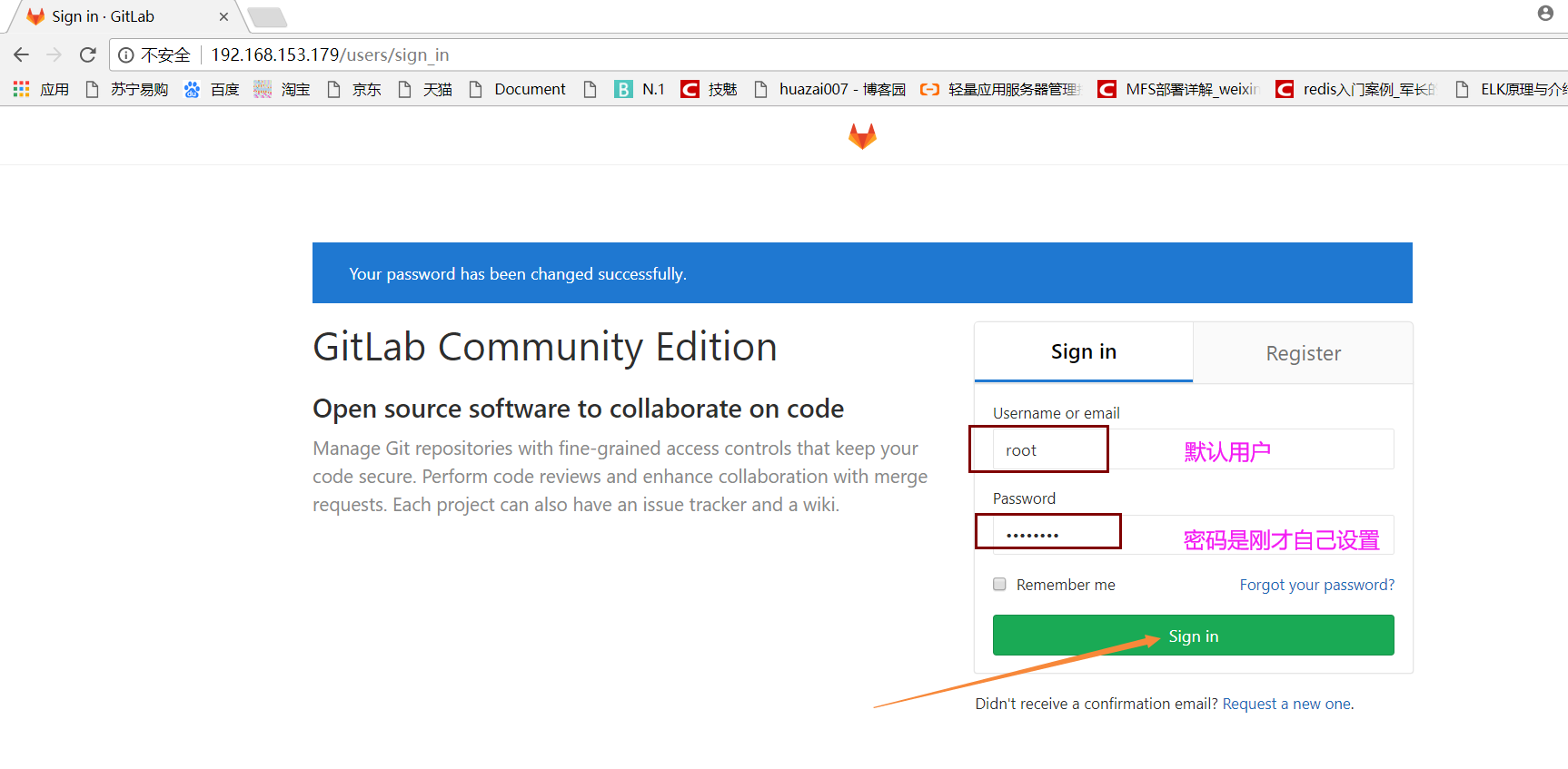This screenshot has height=769, width=1568.
Task: Tick the Remember me checkbox
Action: pyautogui.click(x=999, y=584)
